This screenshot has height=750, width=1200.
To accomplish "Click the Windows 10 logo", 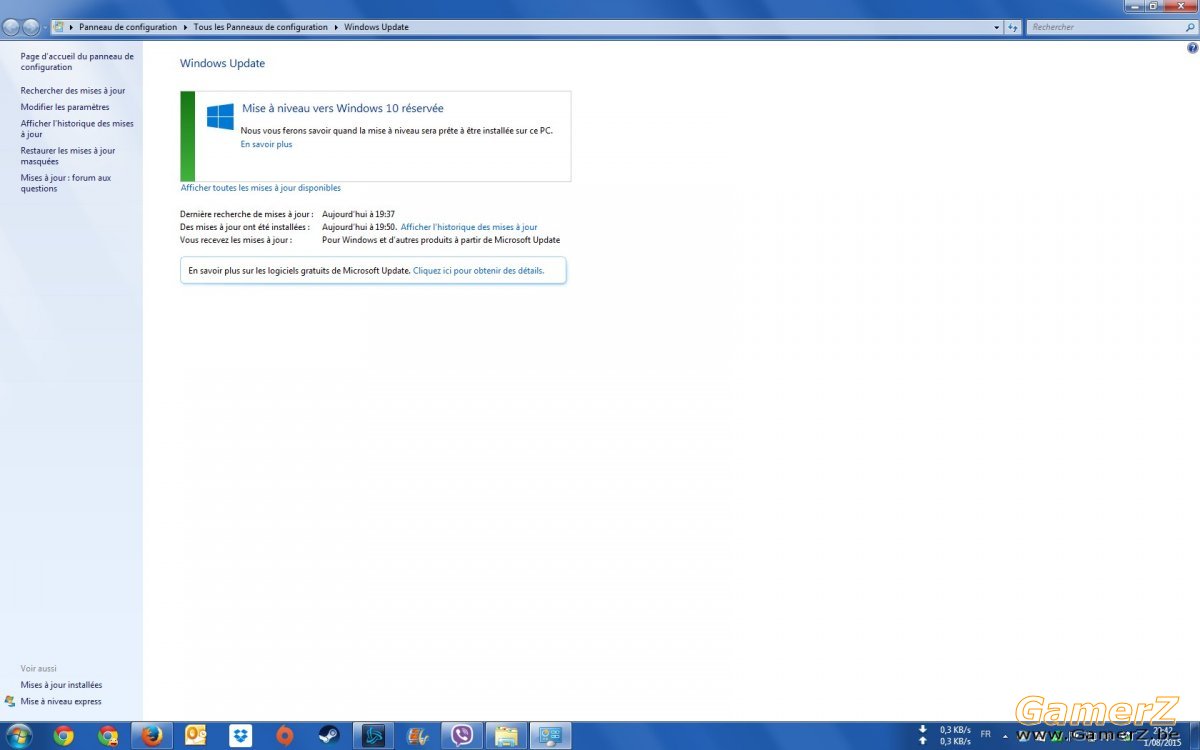I will pos(220,117).
